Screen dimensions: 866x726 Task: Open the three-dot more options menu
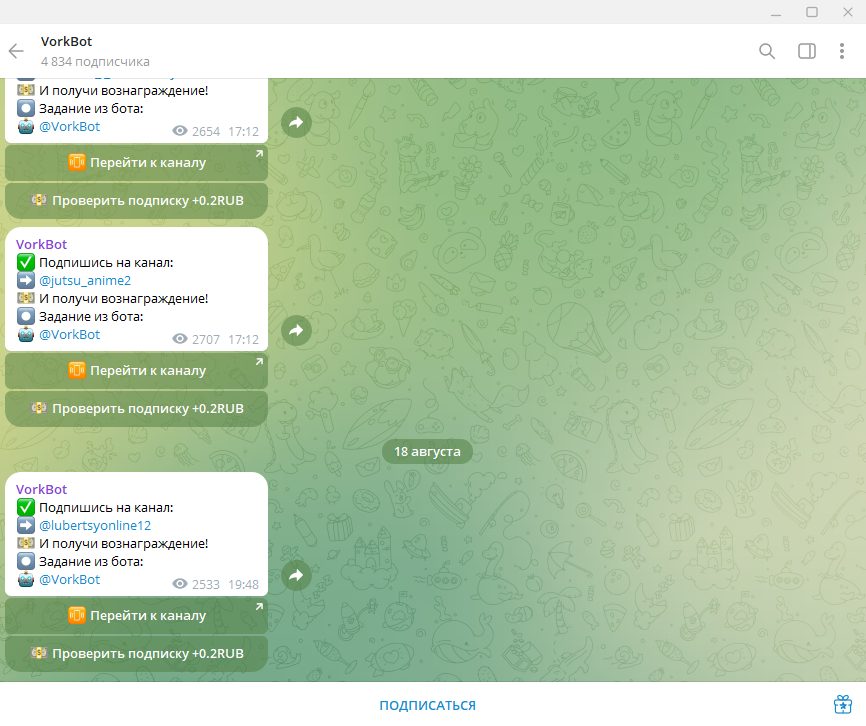pos(842,51)
